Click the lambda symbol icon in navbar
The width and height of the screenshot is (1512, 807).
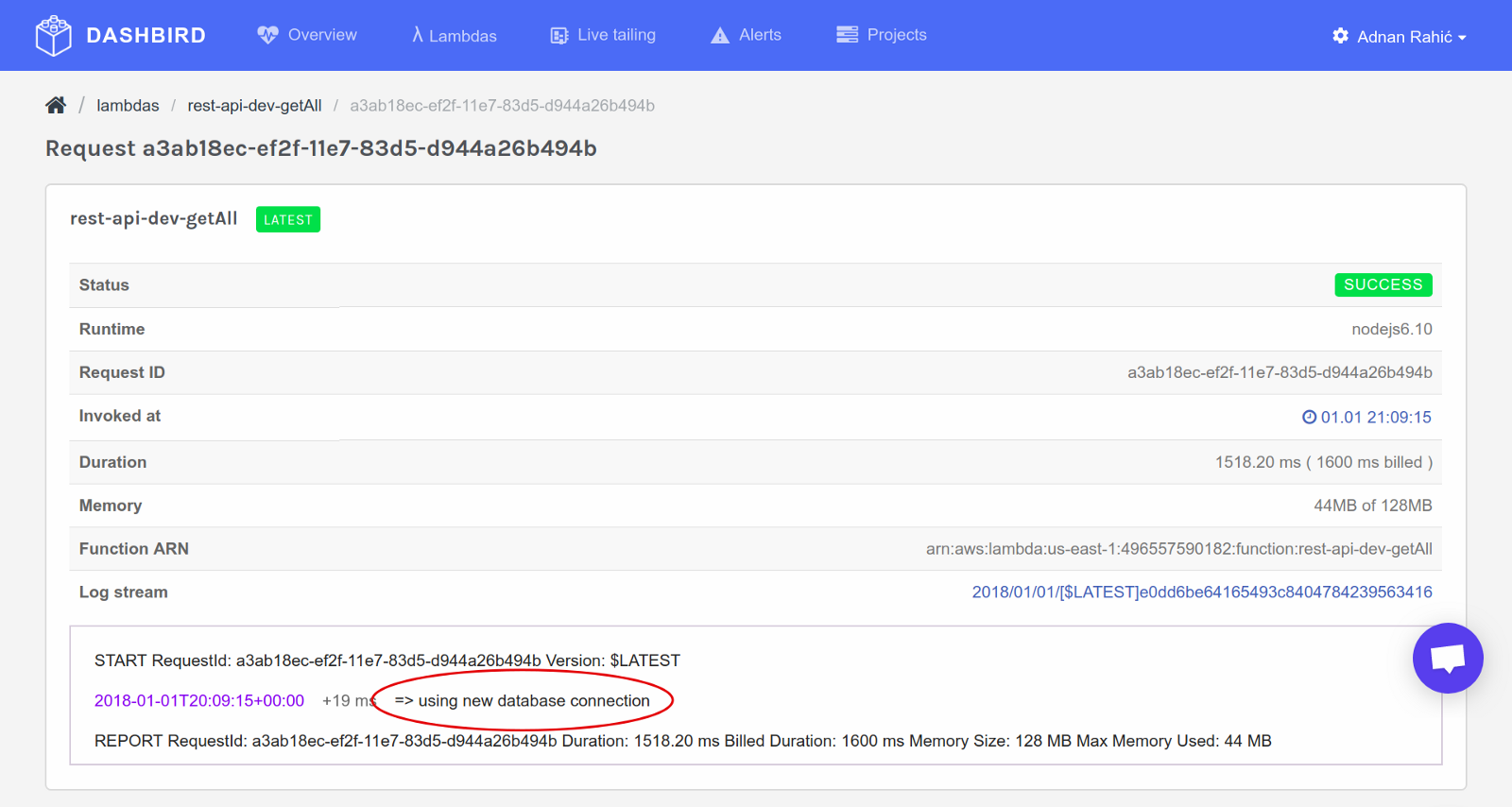click(x=417, y=35)
